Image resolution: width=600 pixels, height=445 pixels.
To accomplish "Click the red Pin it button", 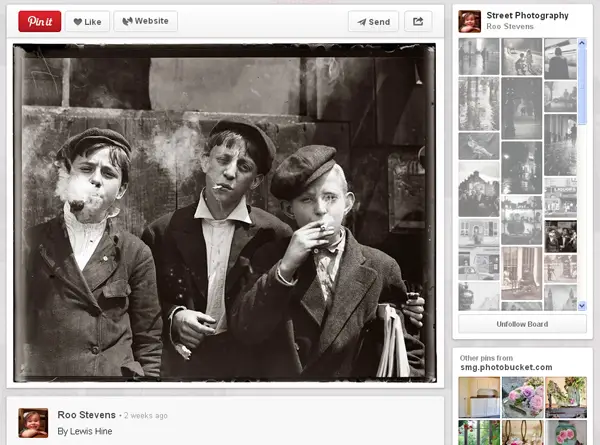I will (39, 21).
